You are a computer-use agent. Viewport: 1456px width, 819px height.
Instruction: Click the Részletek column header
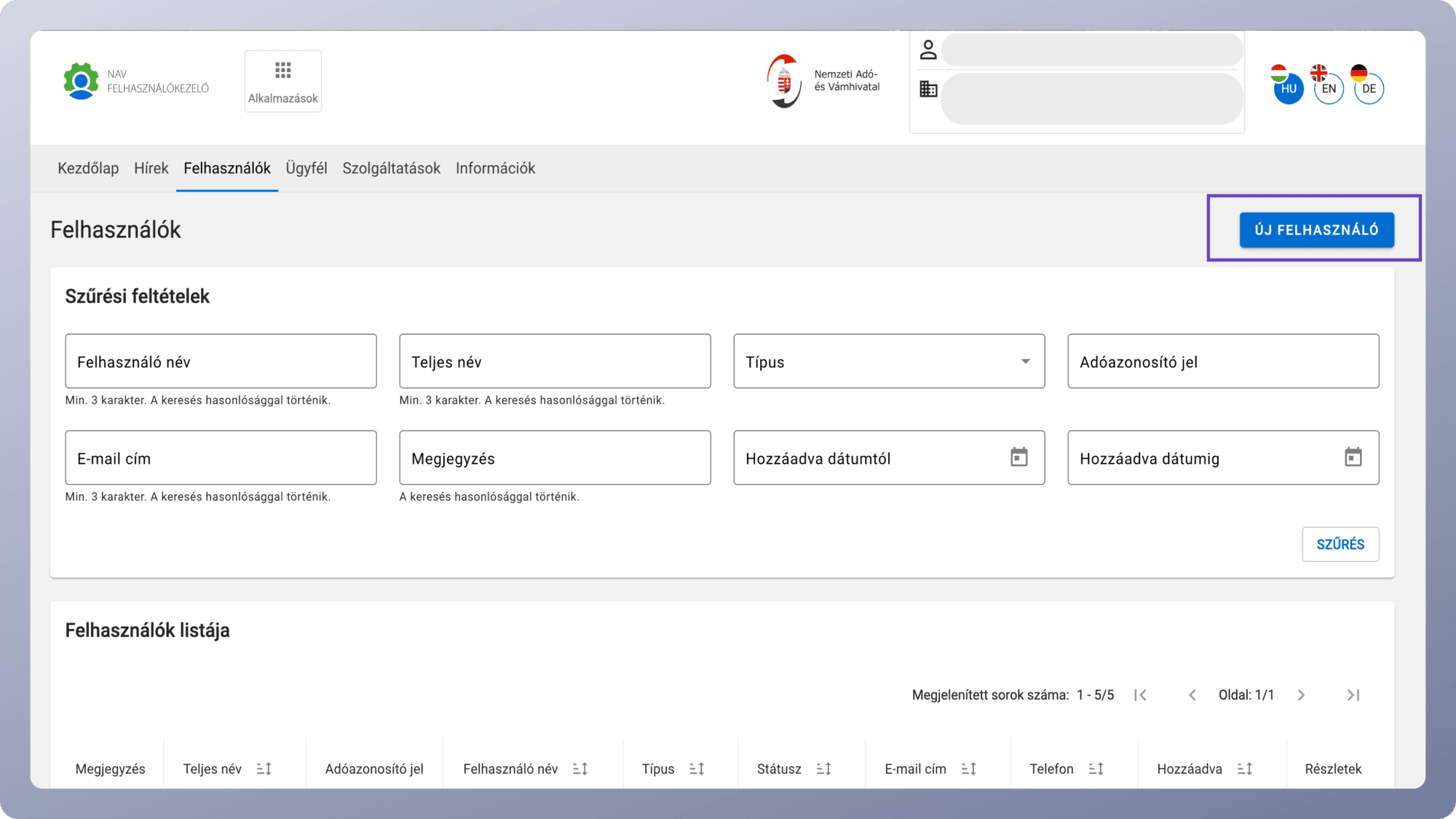pyautogui.click(x=1333, y=769)
